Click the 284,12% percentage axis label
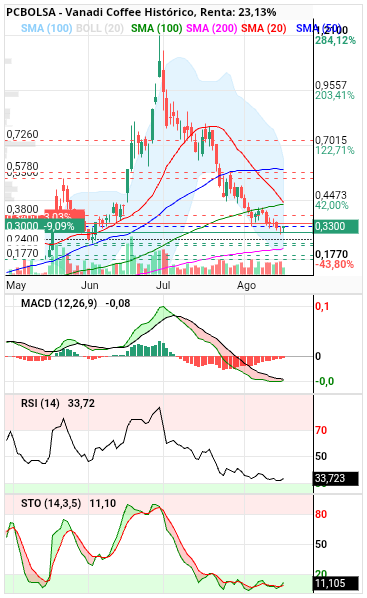Image resolution: width=367 pixels, height=598 pixels. click(335, 40)
